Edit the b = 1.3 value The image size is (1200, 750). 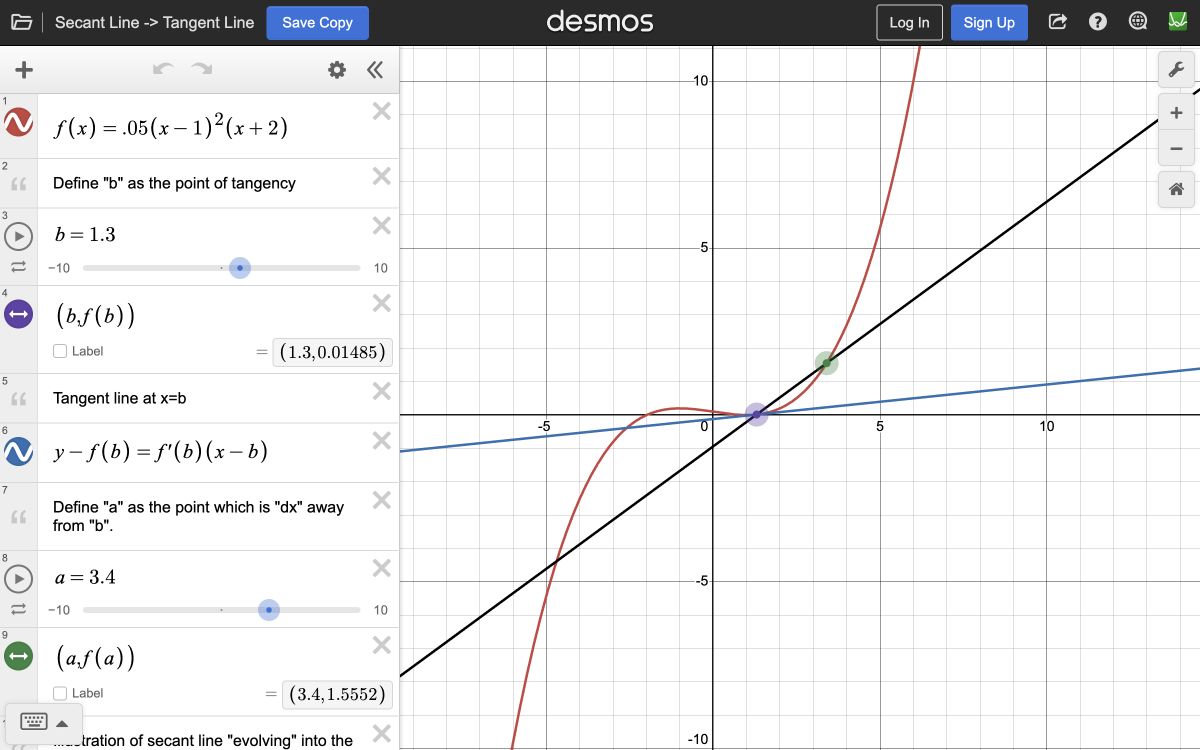85,235
